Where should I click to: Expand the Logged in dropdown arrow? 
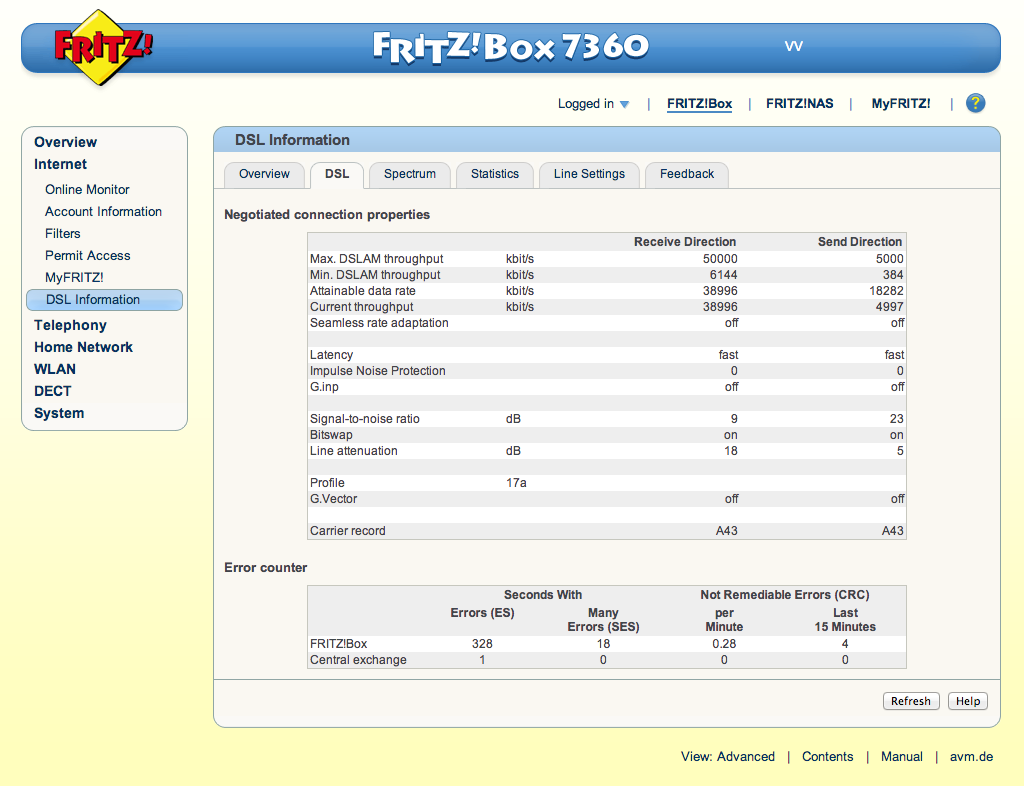(x=625, y=105)
